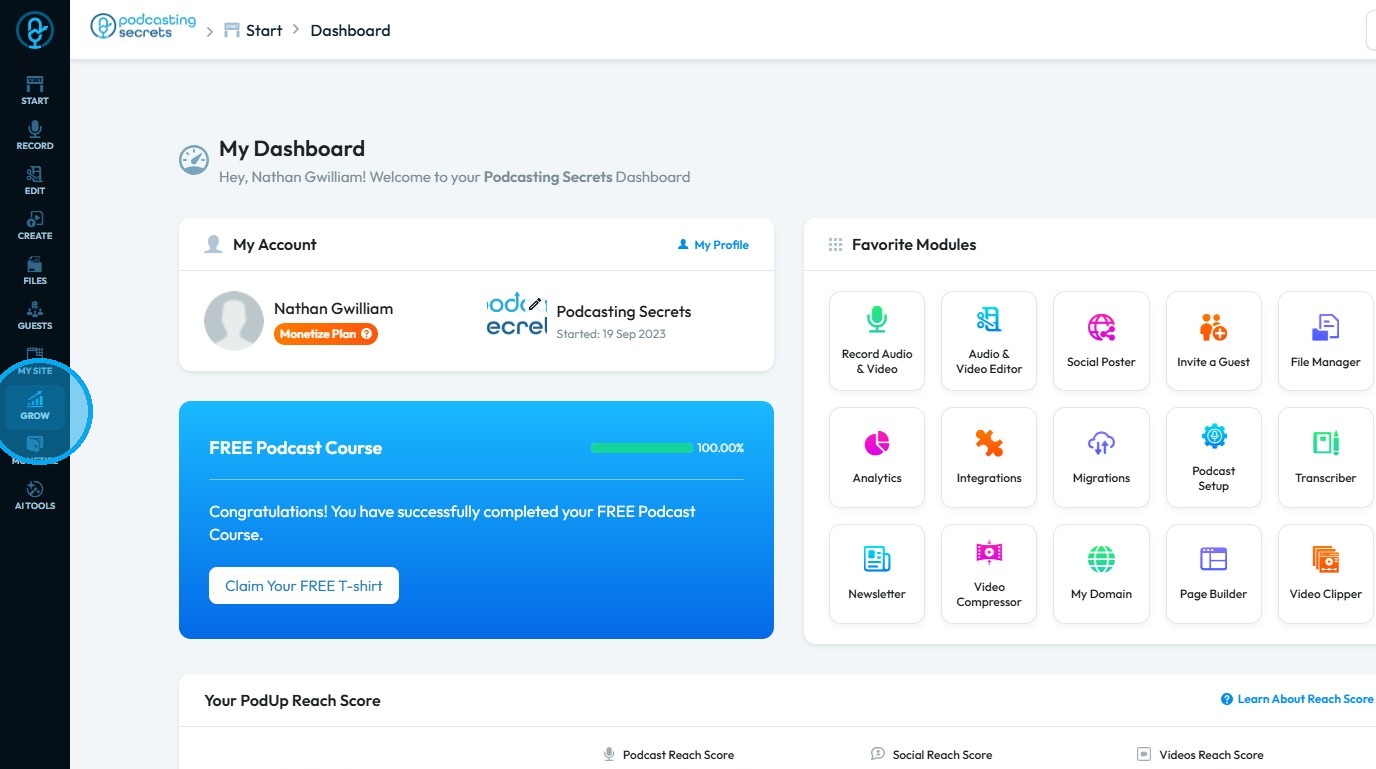The height and width of the screenshot is (769, 1376).
Task: Open the Newsletter module
Action: [877, 574]
